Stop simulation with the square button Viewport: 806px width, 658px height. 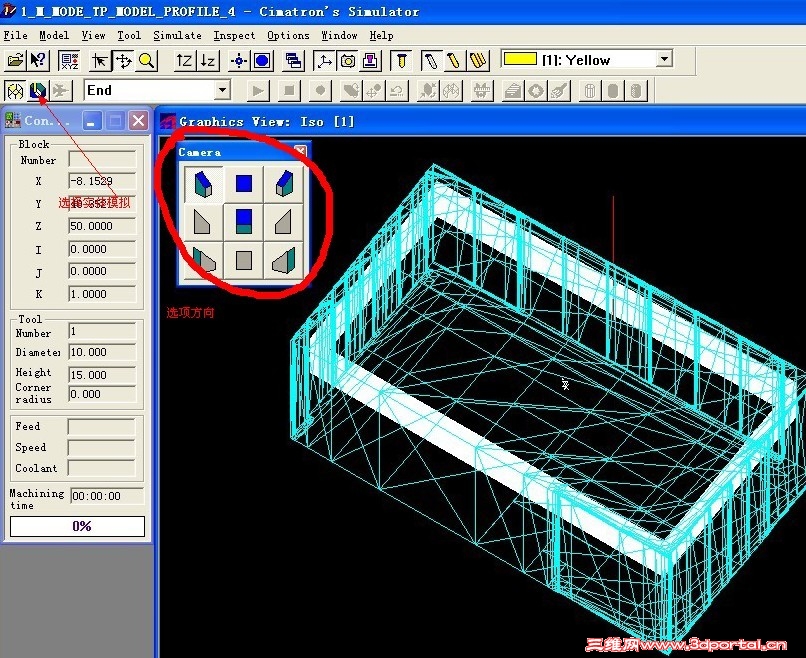click(x=289, y=91)
